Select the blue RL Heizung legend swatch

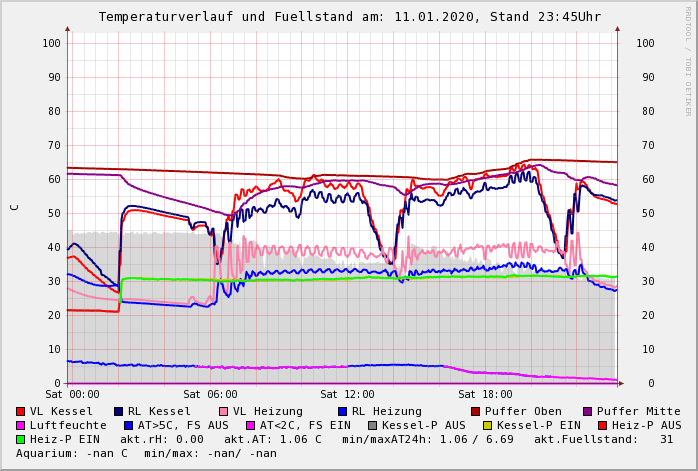342,411
